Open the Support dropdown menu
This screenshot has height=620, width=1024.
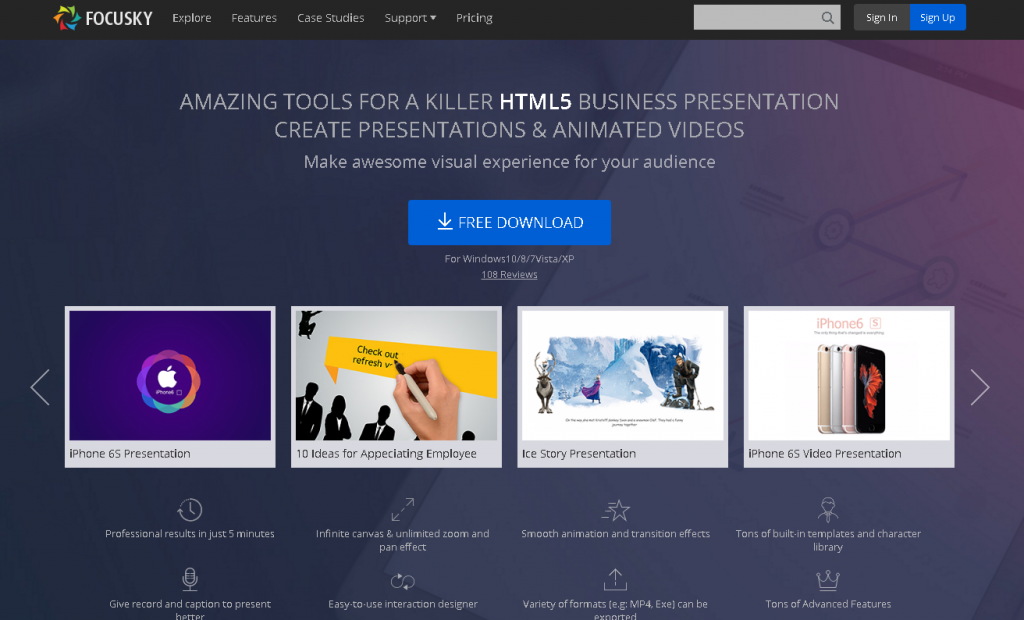tap(410, 17)
